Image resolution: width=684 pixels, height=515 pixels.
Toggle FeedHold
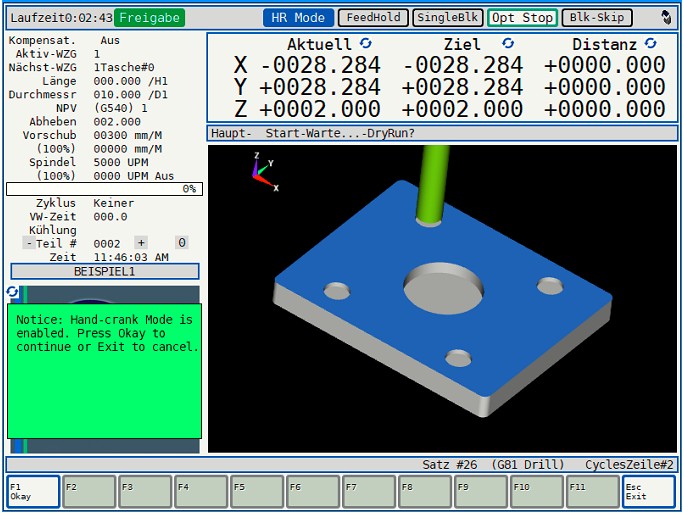(x=373, y=18)
